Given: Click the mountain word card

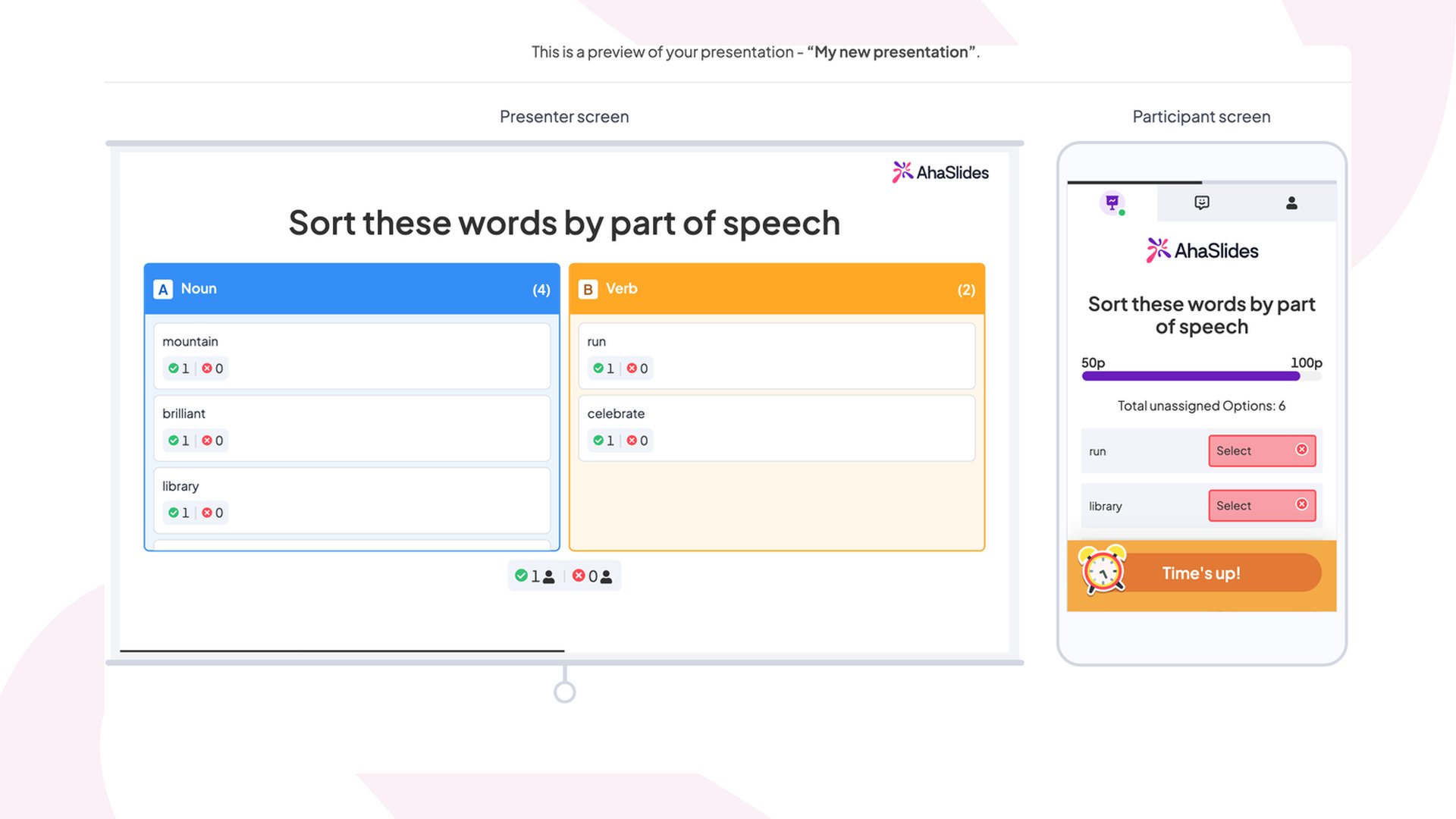Looking at the screenshot, I should coord(352,356).
